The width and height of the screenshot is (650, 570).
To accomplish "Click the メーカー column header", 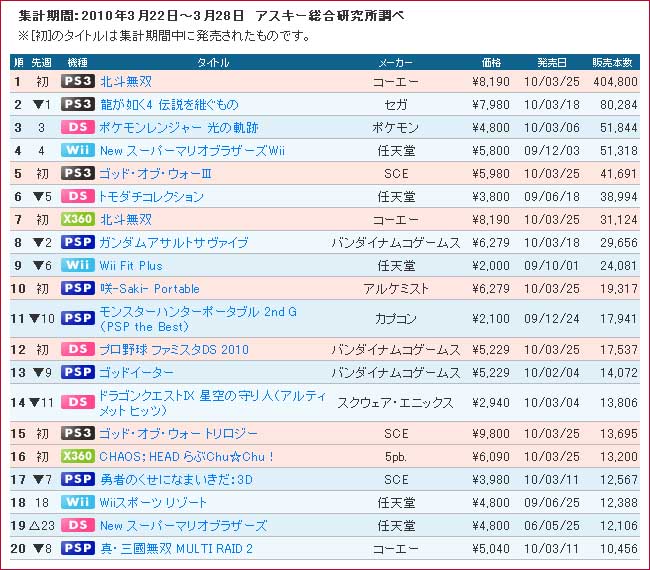I will [x=395, y=63].
